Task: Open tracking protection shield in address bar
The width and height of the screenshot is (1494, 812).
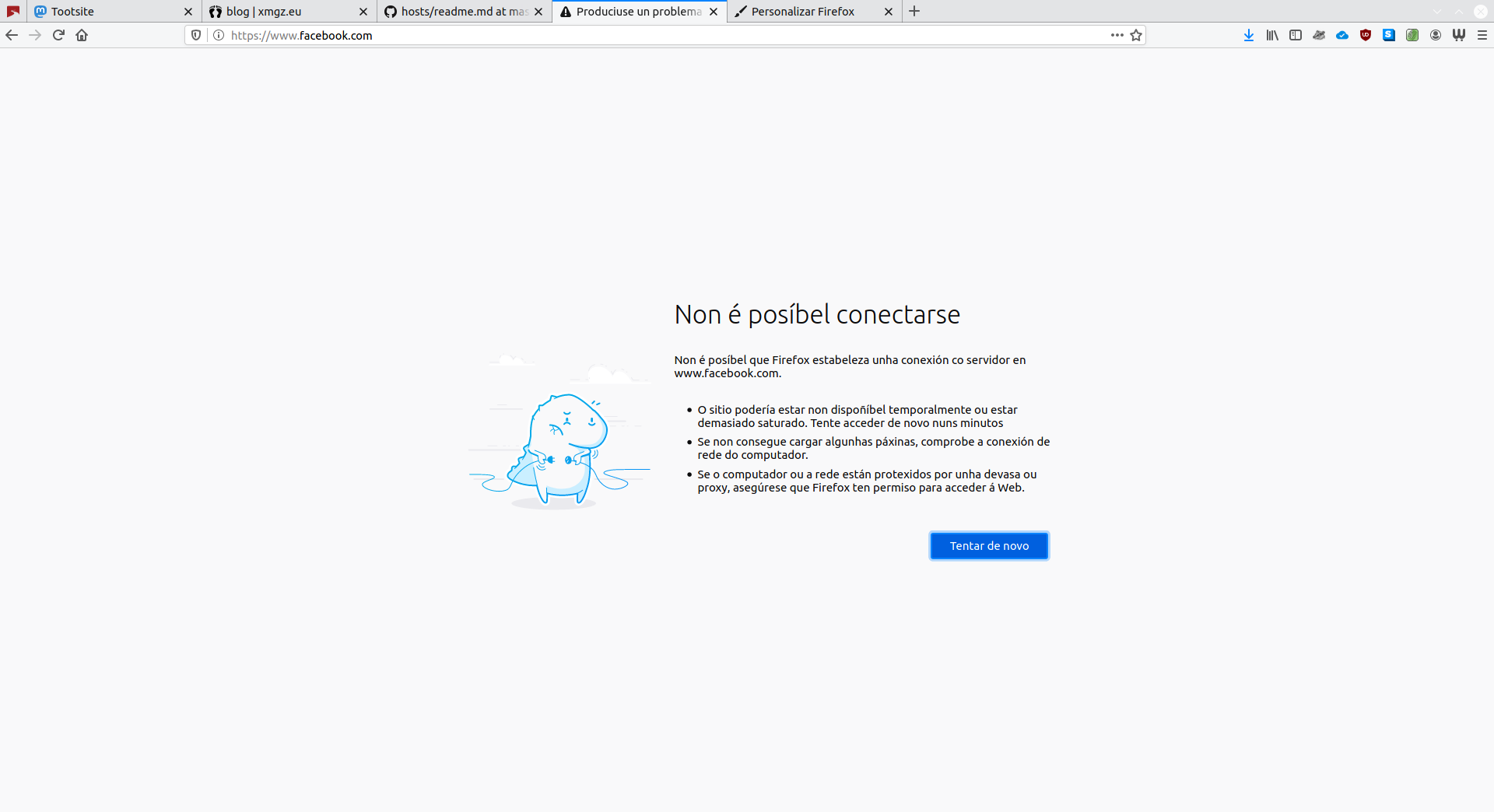Action: pyautogui.click(x=196, y=35)
